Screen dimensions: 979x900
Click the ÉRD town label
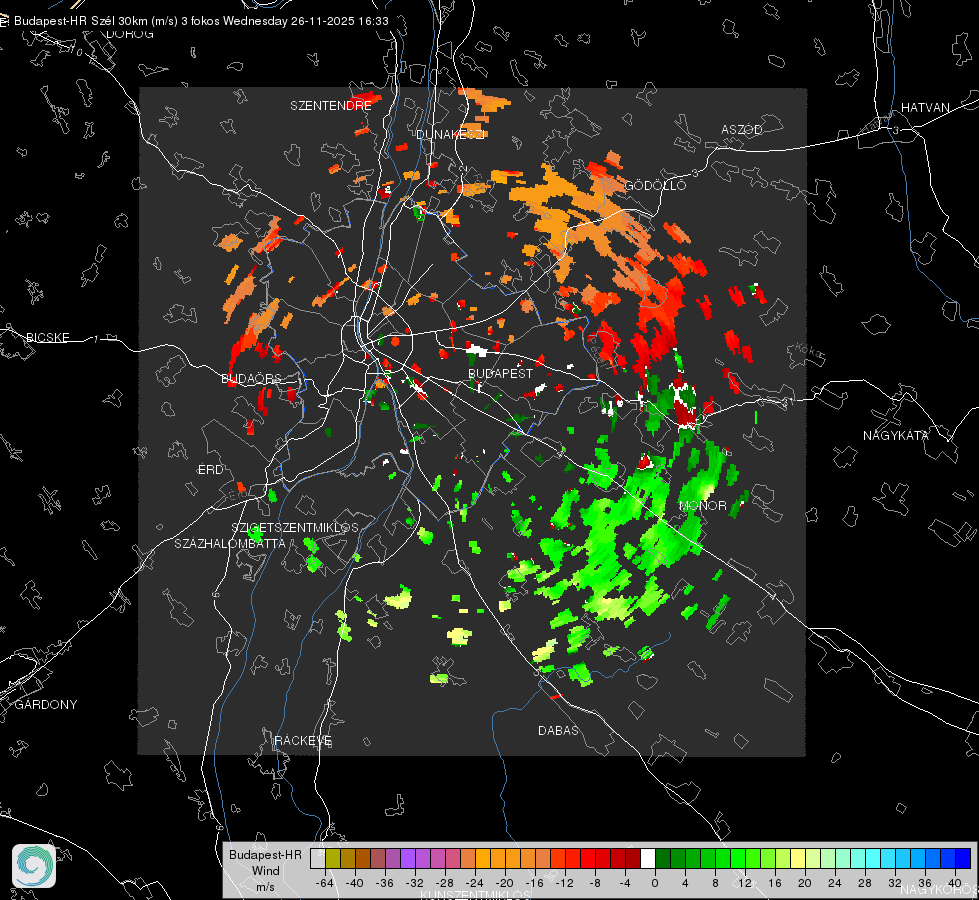[x=210, y=470]
